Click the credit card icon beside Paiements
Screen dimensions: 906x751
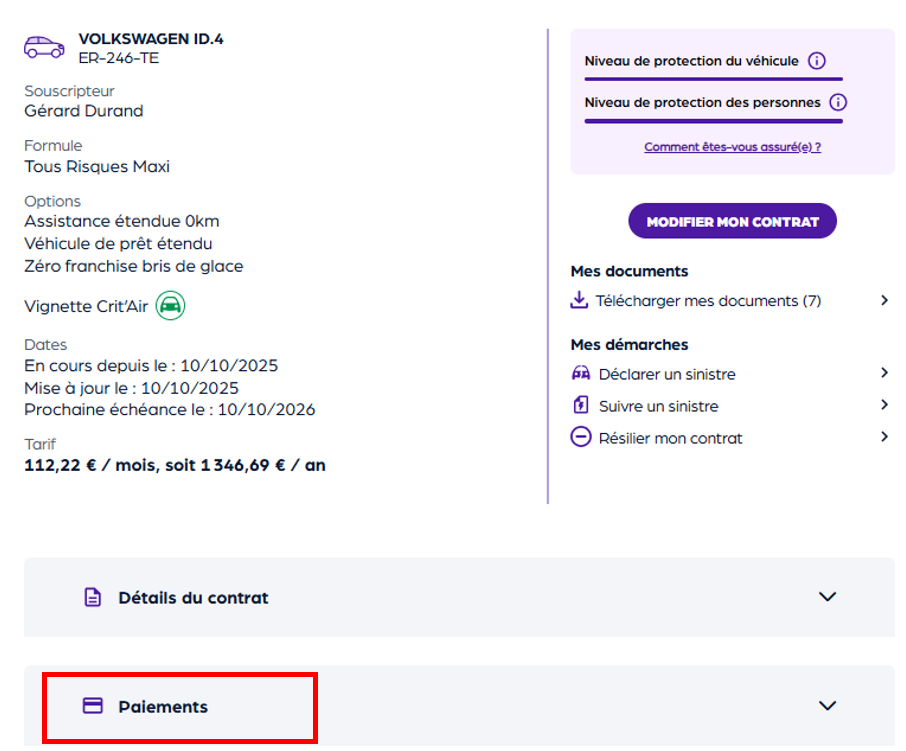pyautogui.click(x=92, y=706)
